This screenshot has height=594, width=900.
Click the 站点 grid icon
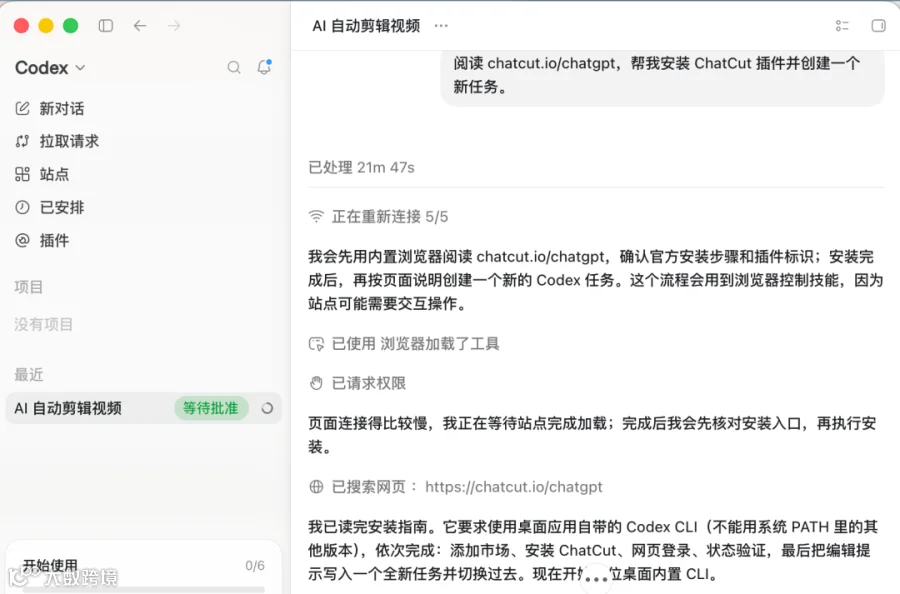coord(22,174)
